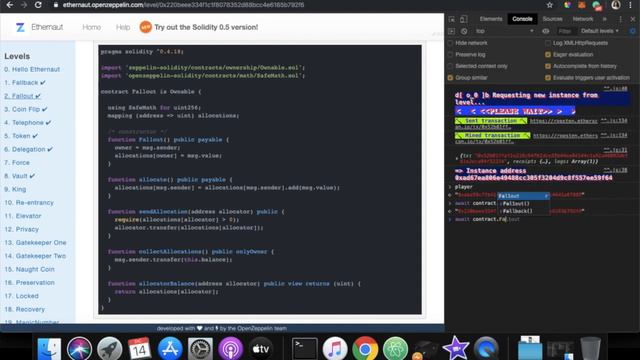Open the App Store in dock
Image resolution: width=640 pixels, height=360 pixels.
[170, 349]
